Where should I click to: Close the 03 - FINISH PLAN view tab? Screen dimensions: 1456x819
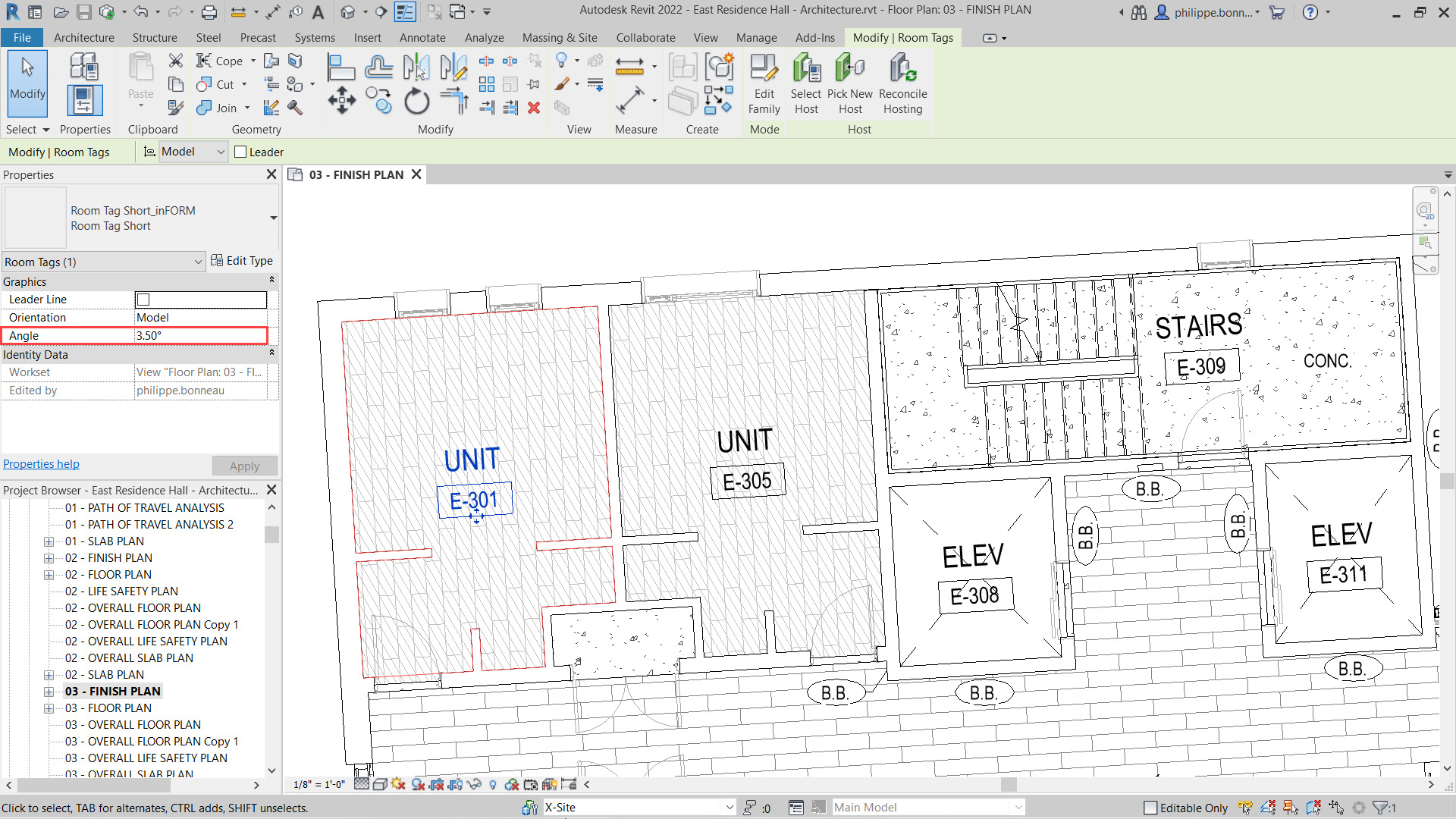[416, 174]
